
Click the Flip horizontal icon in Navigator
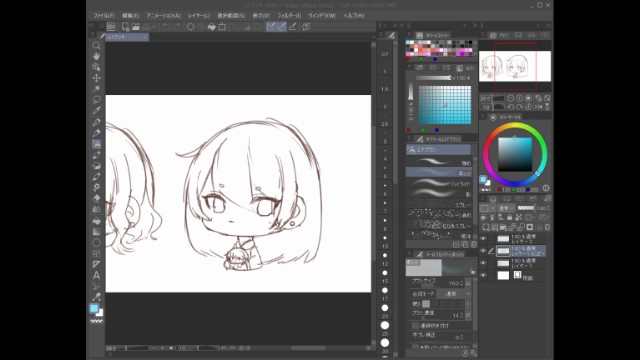[538, 107]
